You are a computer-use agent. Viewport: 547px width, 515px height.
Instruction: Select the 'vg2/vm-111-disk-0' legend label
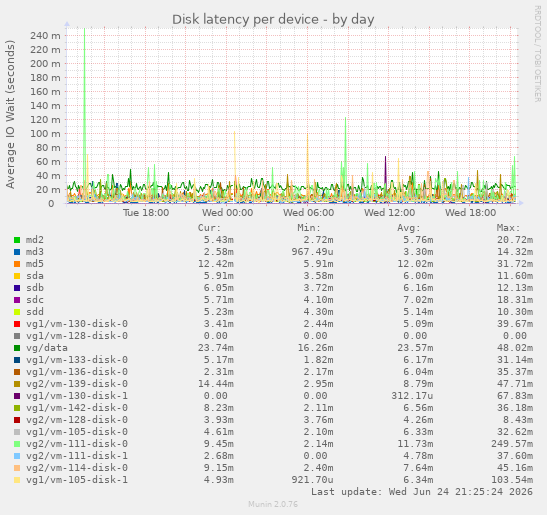pos(77,444)
